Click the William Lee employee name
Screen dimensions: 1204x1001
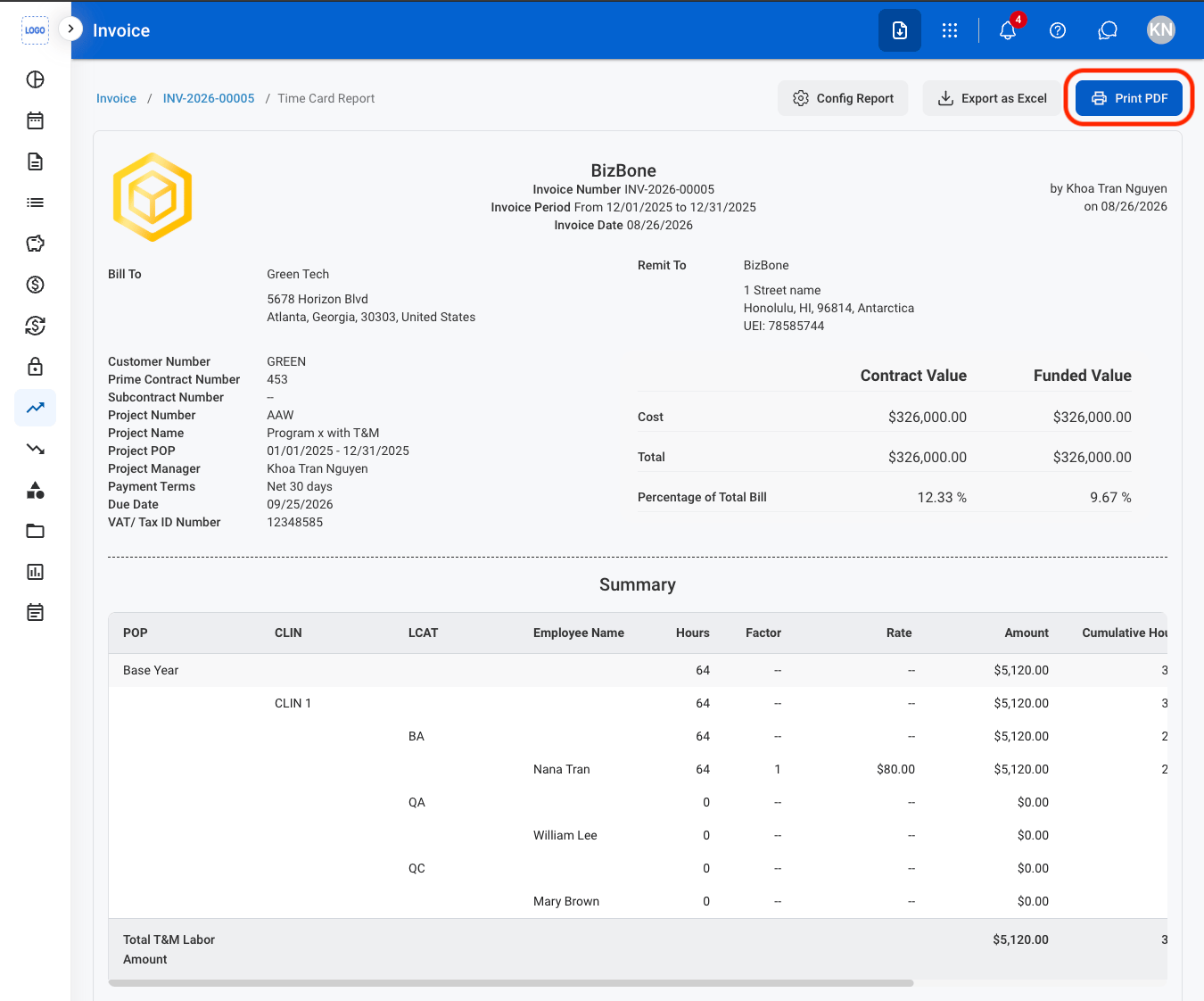(565, 835)
